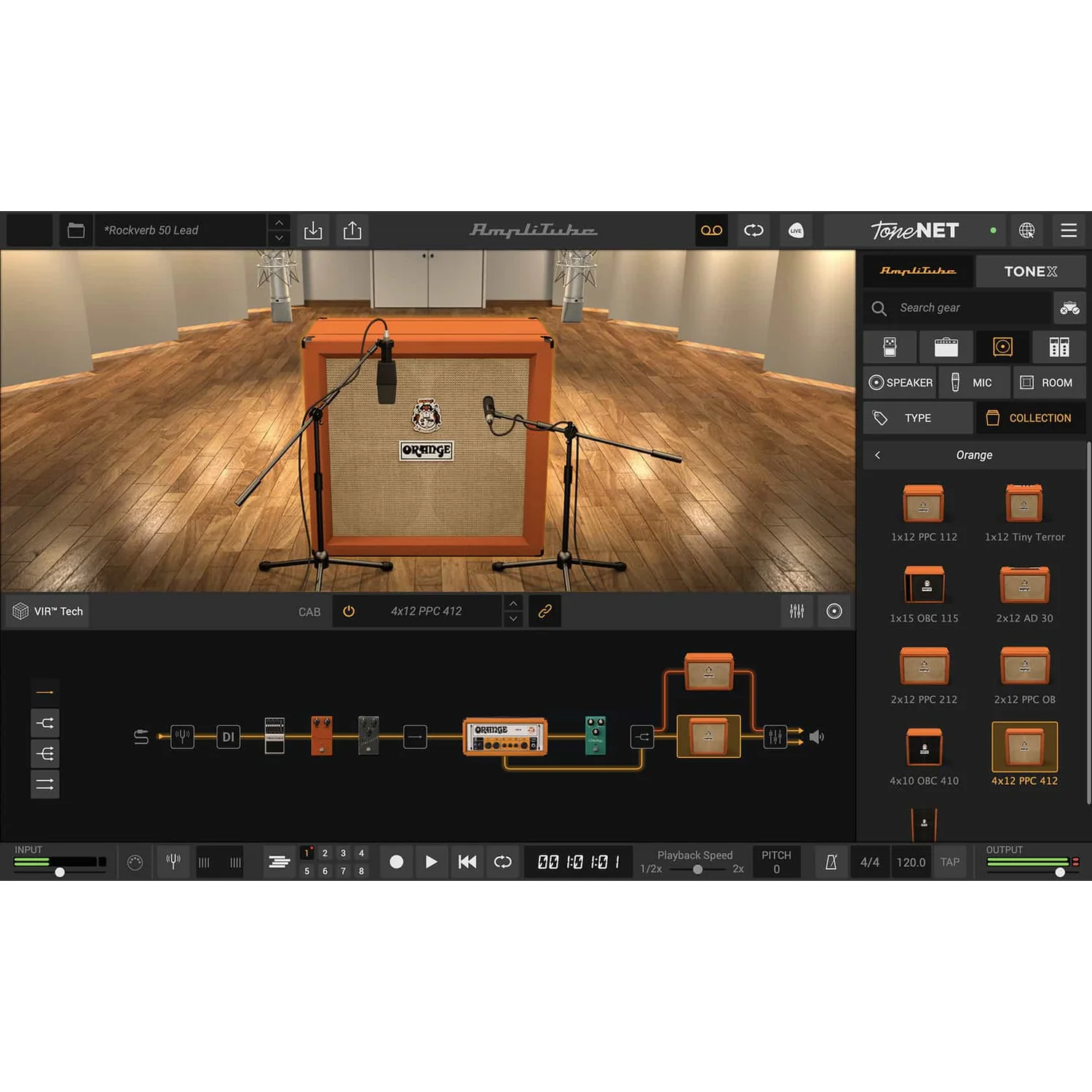Viewport: 1092px width, 1092px height.
Task: Open the SPEAKER section
Action: click(x=900, y=382)
